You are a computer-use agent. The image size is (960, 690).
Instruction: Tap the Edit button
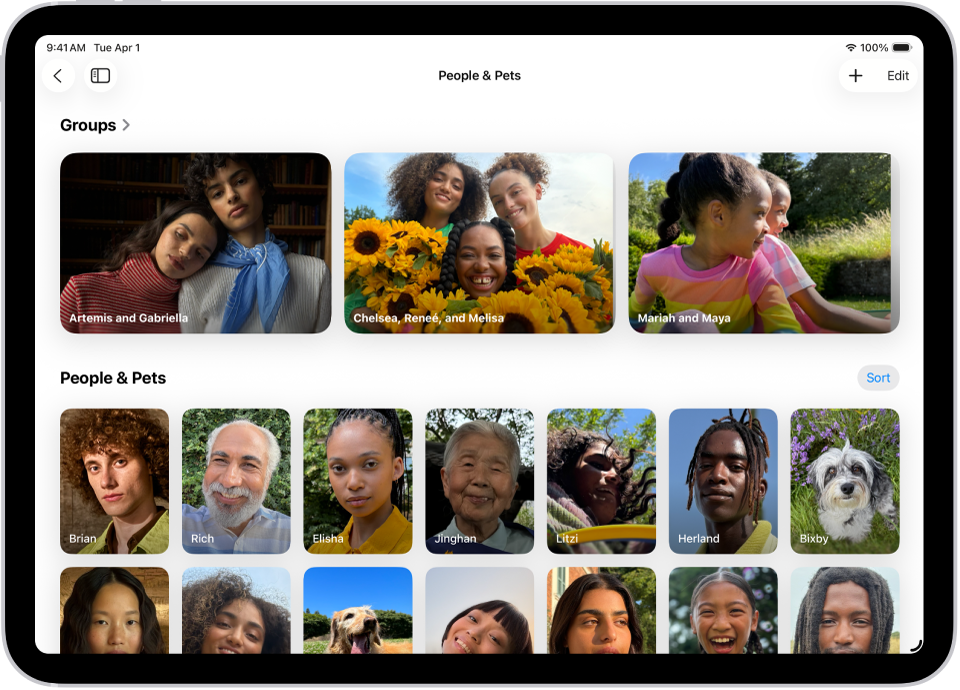click(897, 75)
